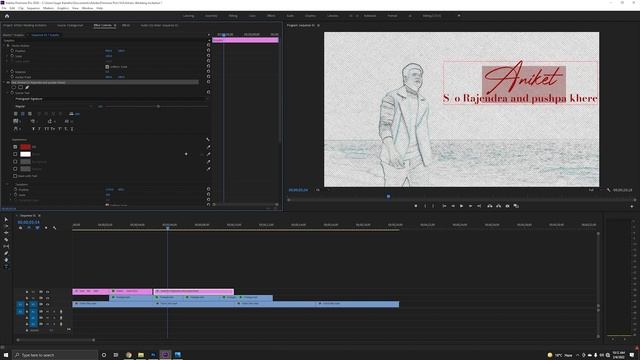Open the Window menu

pyautogui.click(x=87, y=8)
